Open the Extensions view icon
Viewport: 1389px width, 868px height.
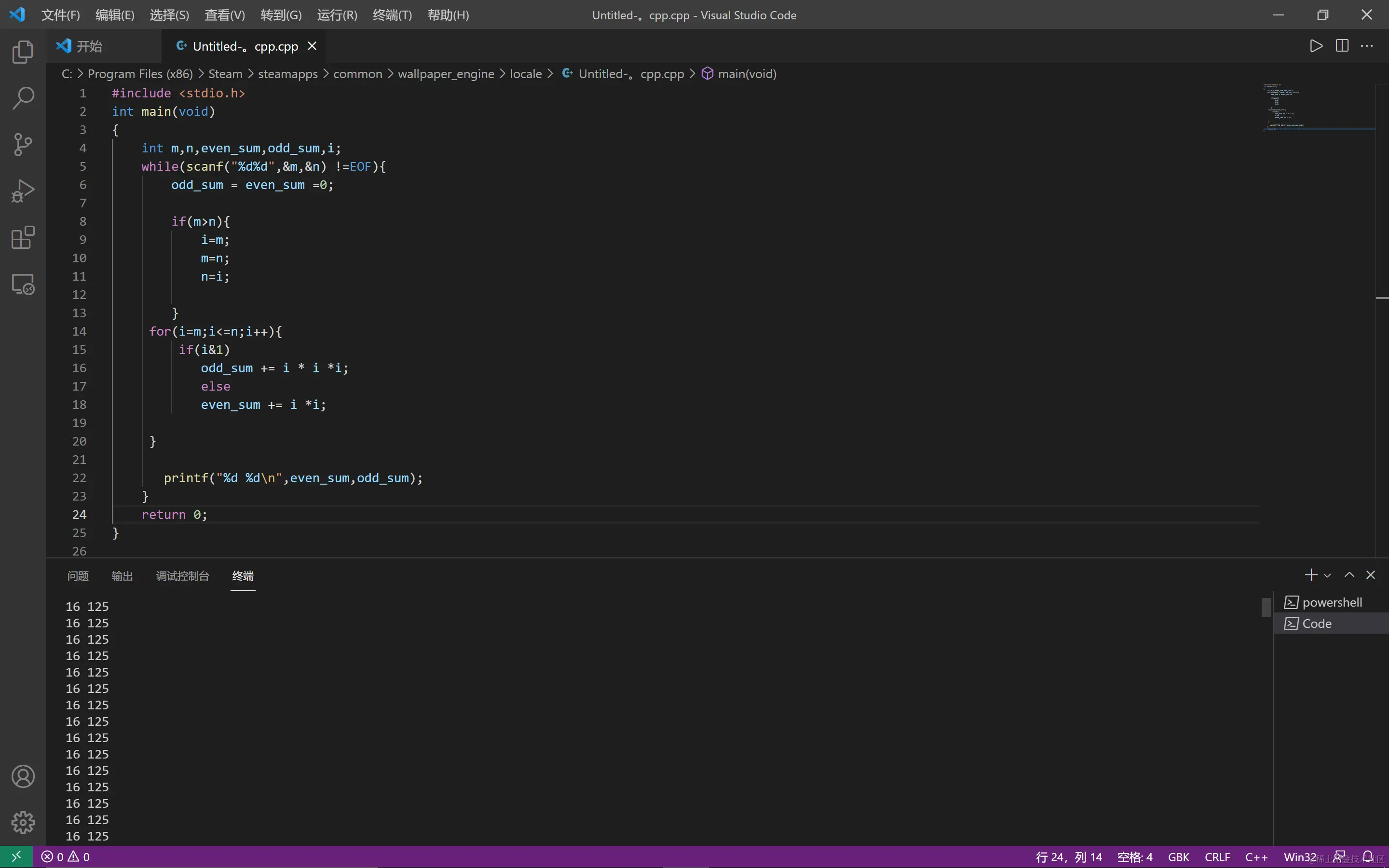pos(23,238)
